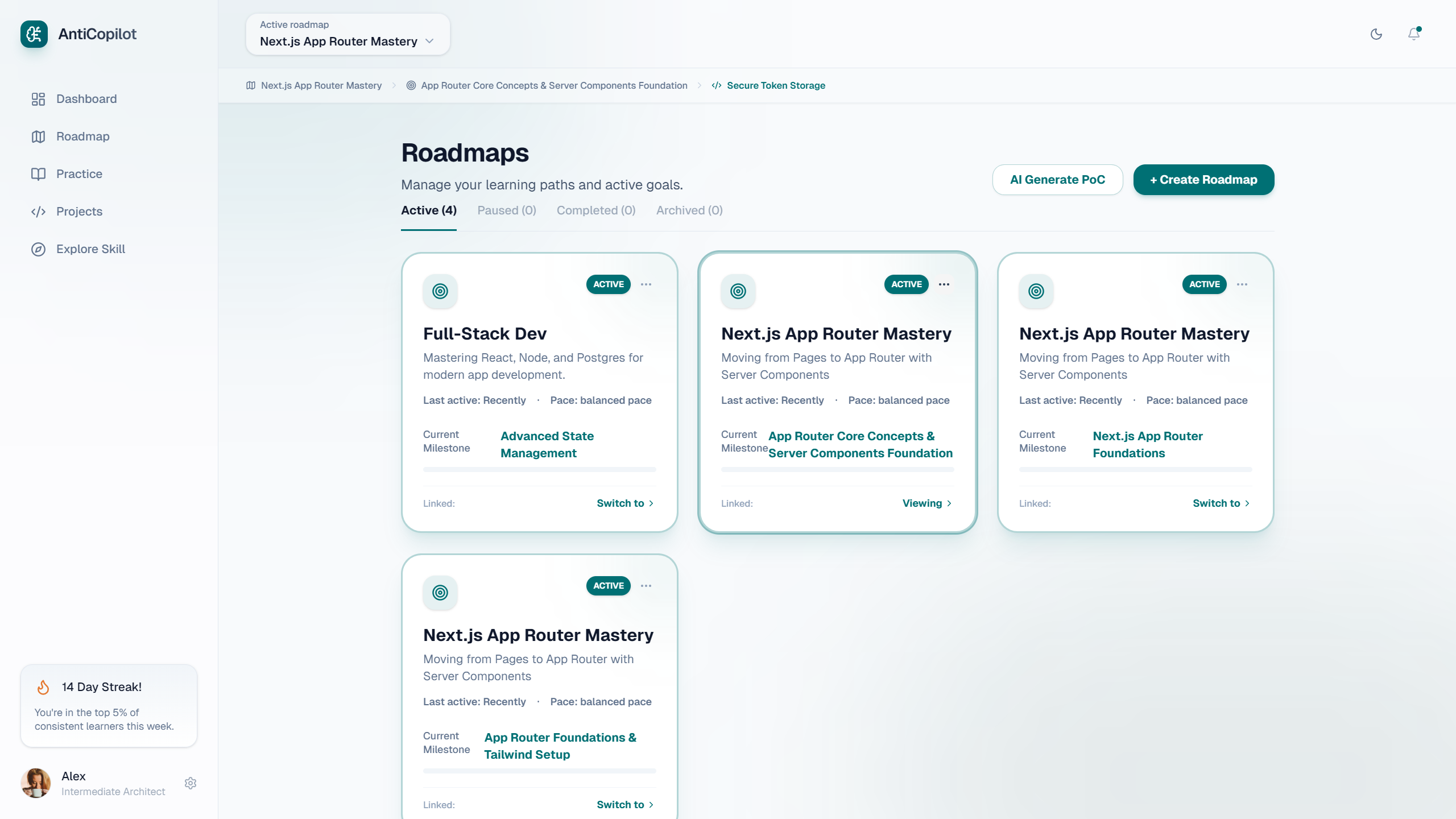This screenshot has height=819, width=1456.
Task: Click the AI Generate PoC button
Action: coord(1057,180)
